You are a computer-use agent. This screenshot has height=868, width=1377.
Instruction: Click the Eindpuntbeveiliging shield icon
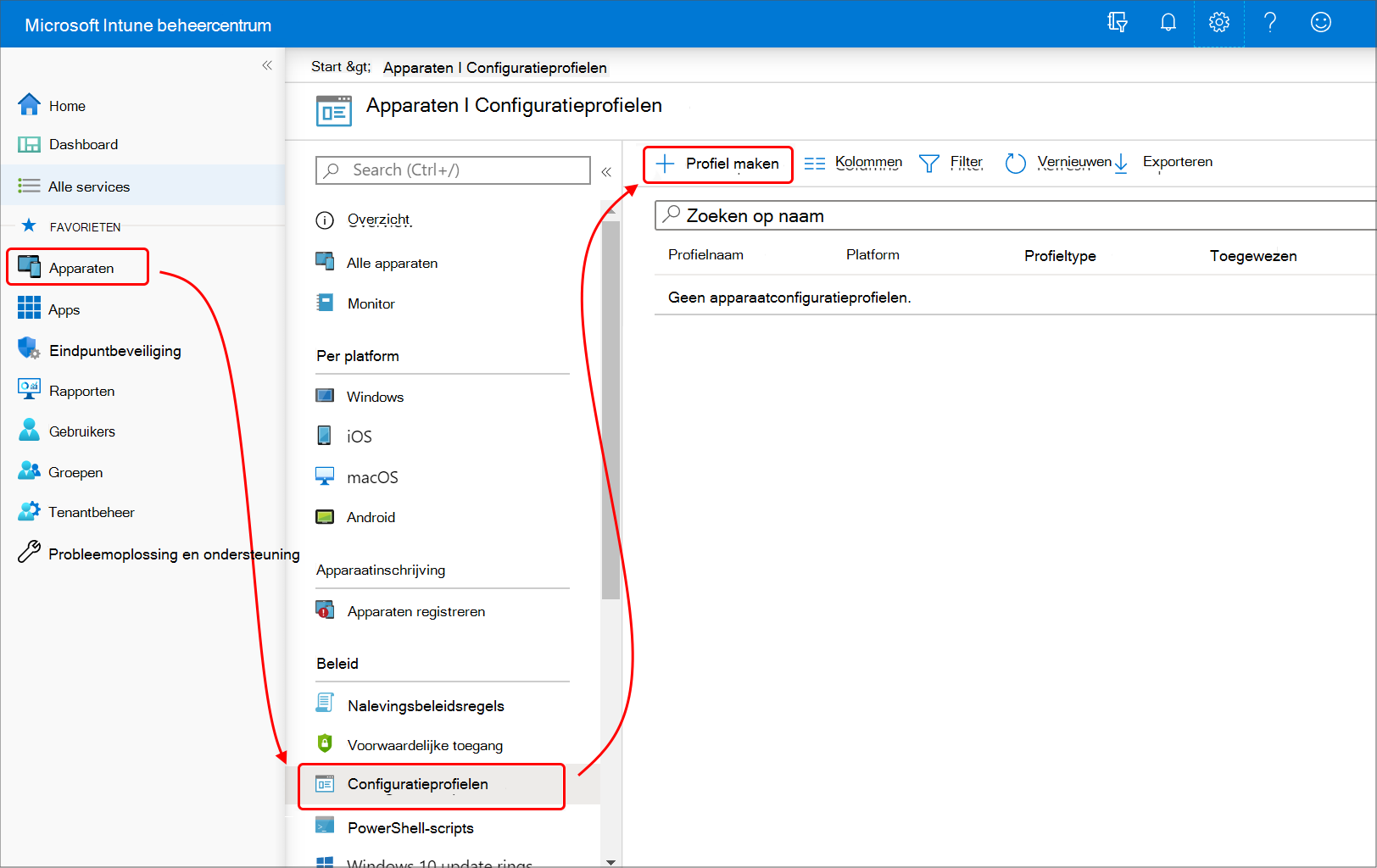point(29,348)
